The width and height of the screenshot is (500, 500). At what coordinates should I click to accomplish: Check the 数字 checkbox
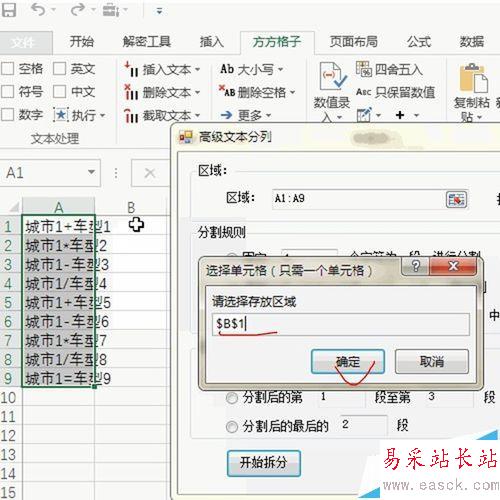(x=7, y=115)
